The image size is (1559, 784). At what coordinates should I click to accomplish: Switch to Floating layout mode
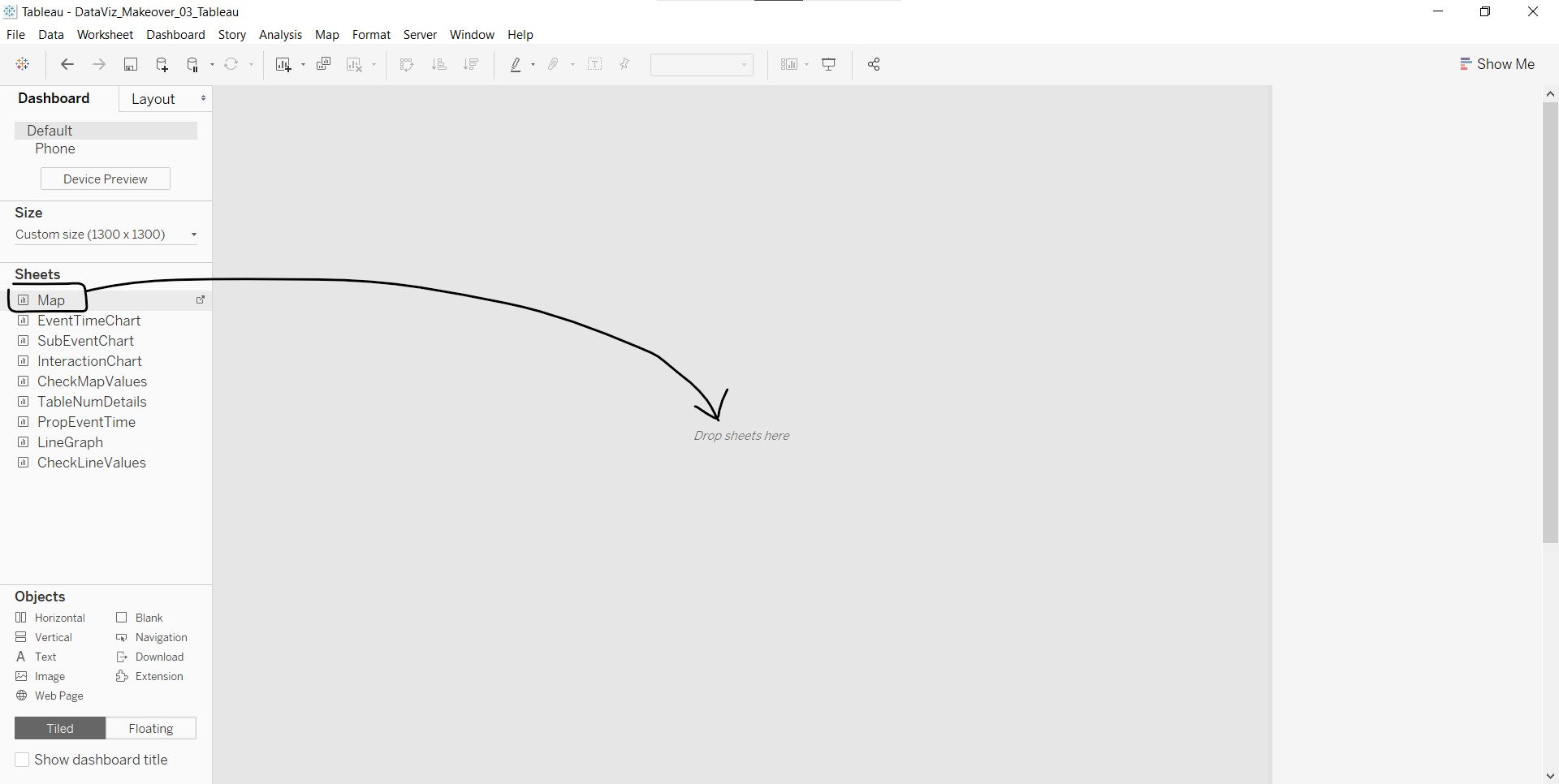coord(151,729)
